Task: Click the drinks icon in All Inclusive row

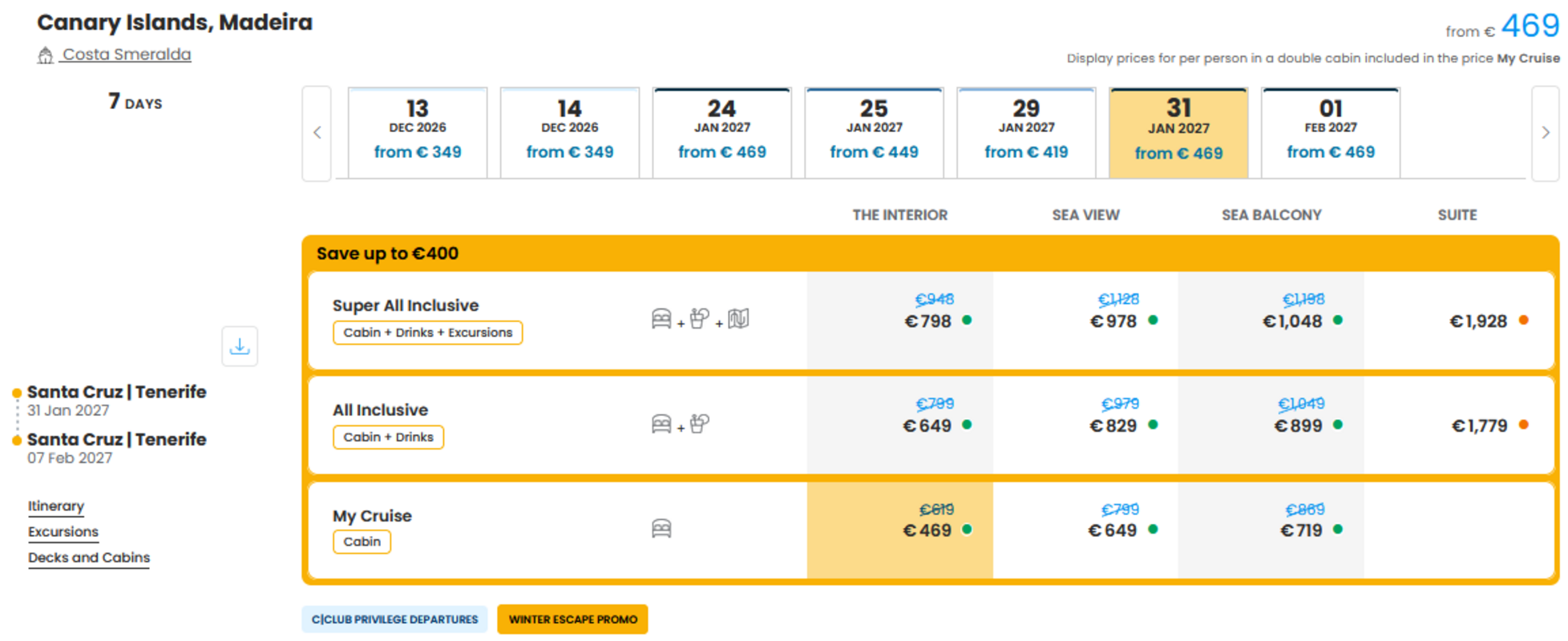Action: point(700,423)
